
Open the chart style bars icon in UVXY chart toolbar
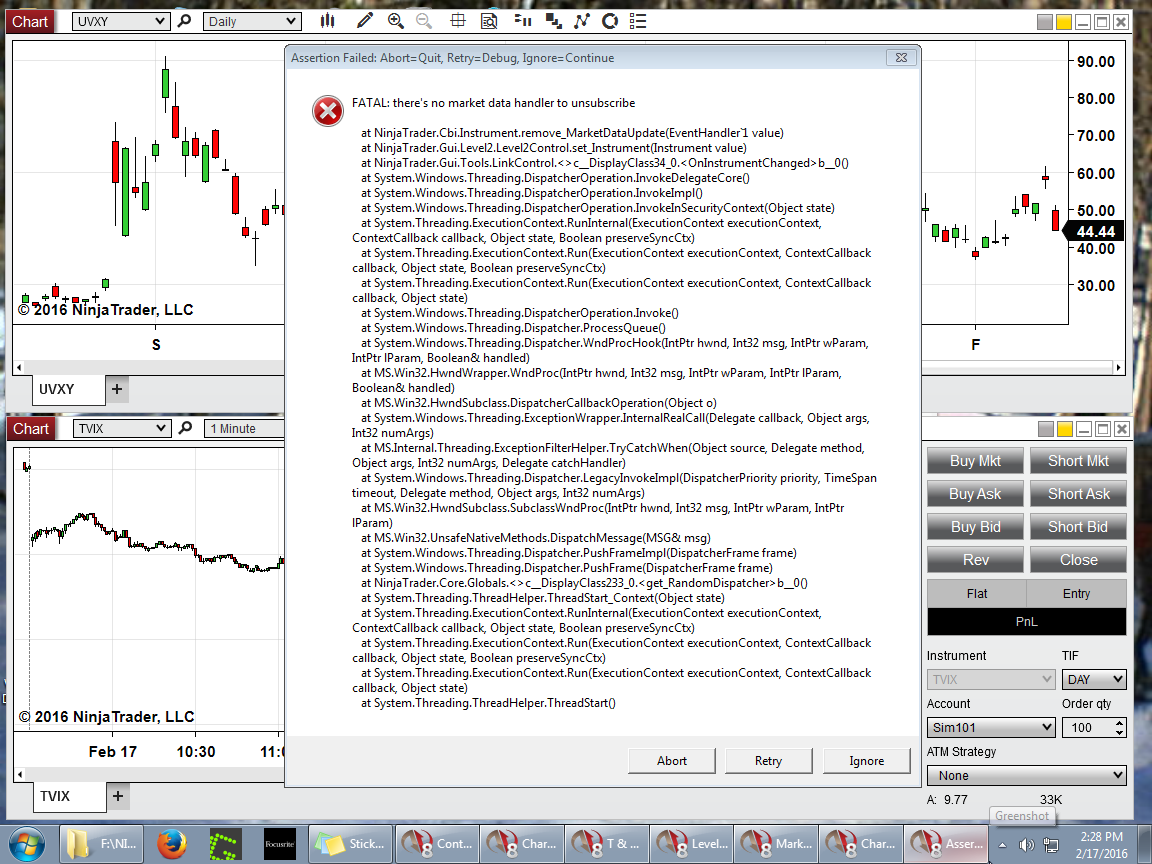click(328, 21)
